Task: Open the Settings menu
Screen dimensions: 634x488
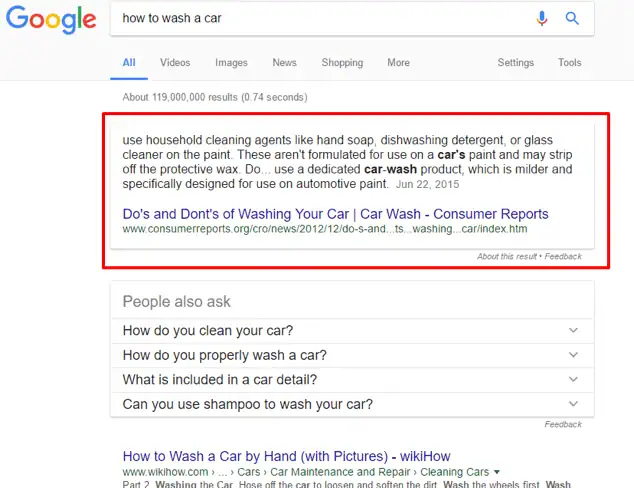Action: point(516,63)
